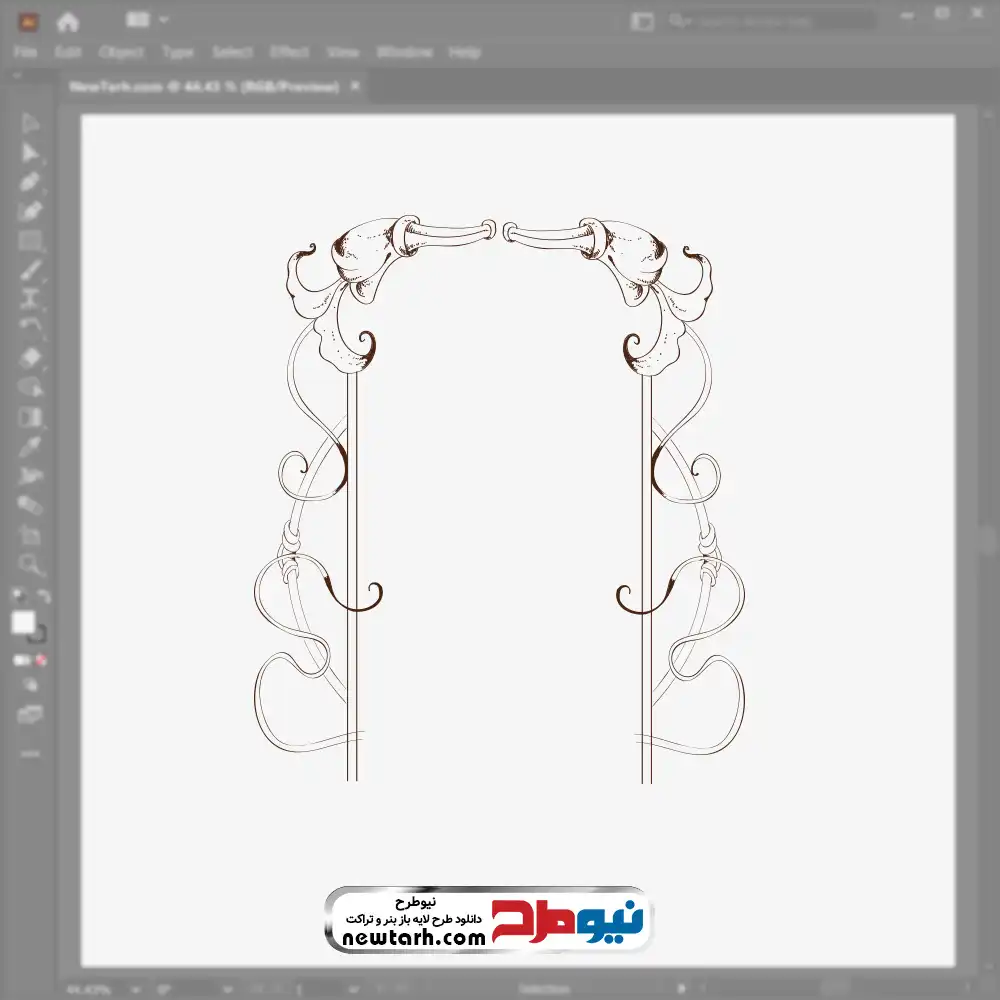Pick the Pen tool

click(30, 182)
